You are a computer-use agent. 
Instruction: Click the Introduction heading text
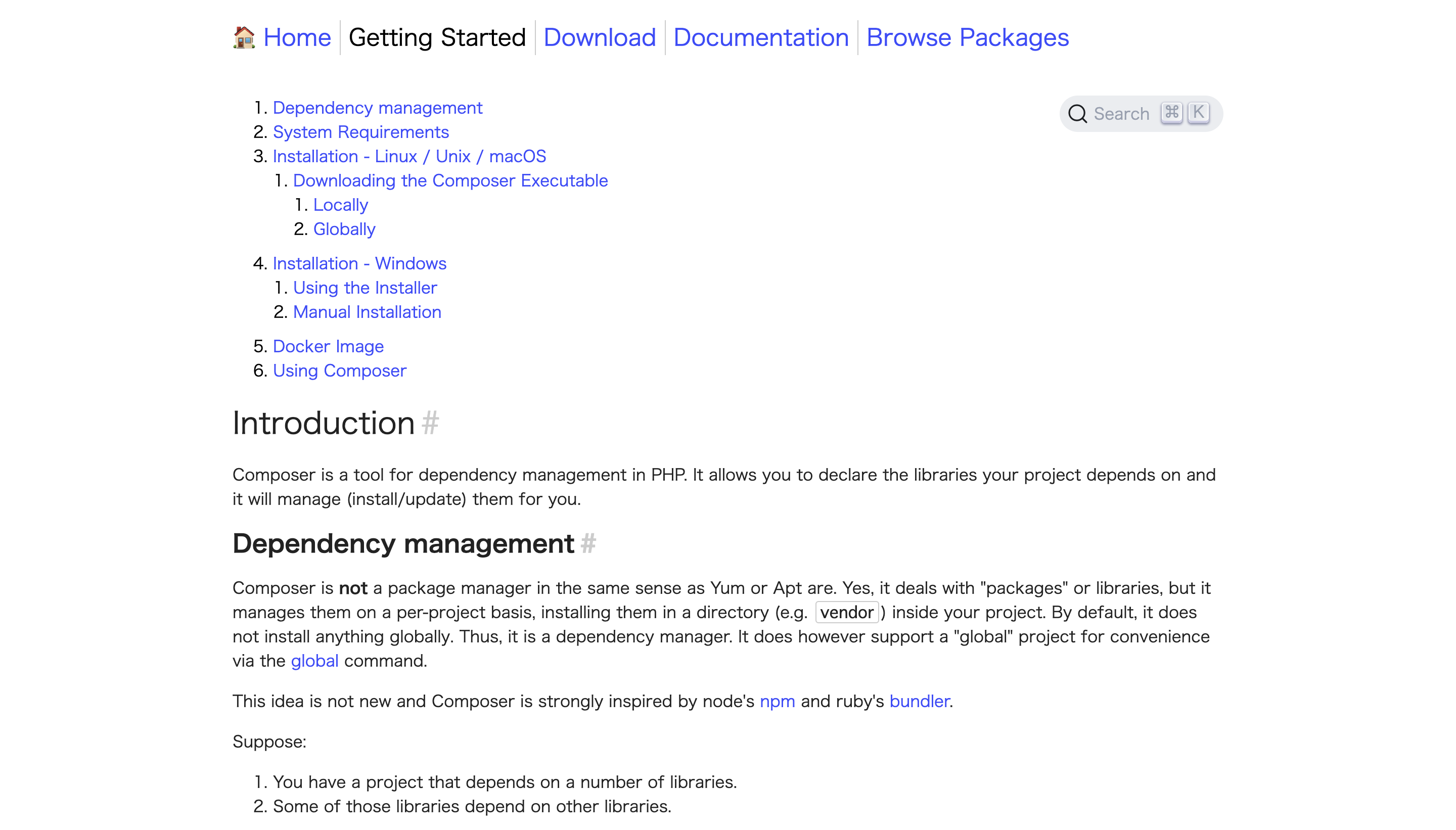click(x=323, y=423)
